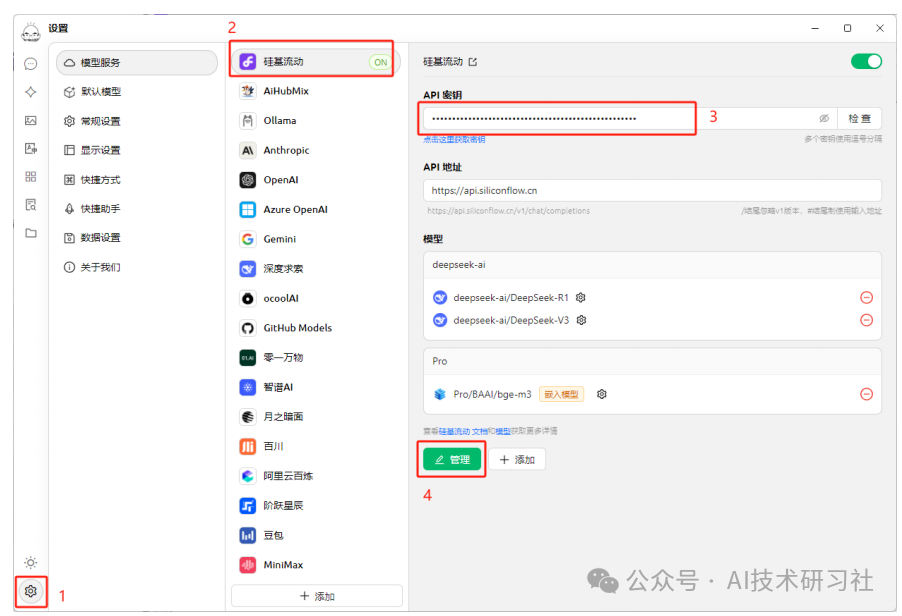Select ocoolAI provider
The image size is (902, 616).
(315, 298)
